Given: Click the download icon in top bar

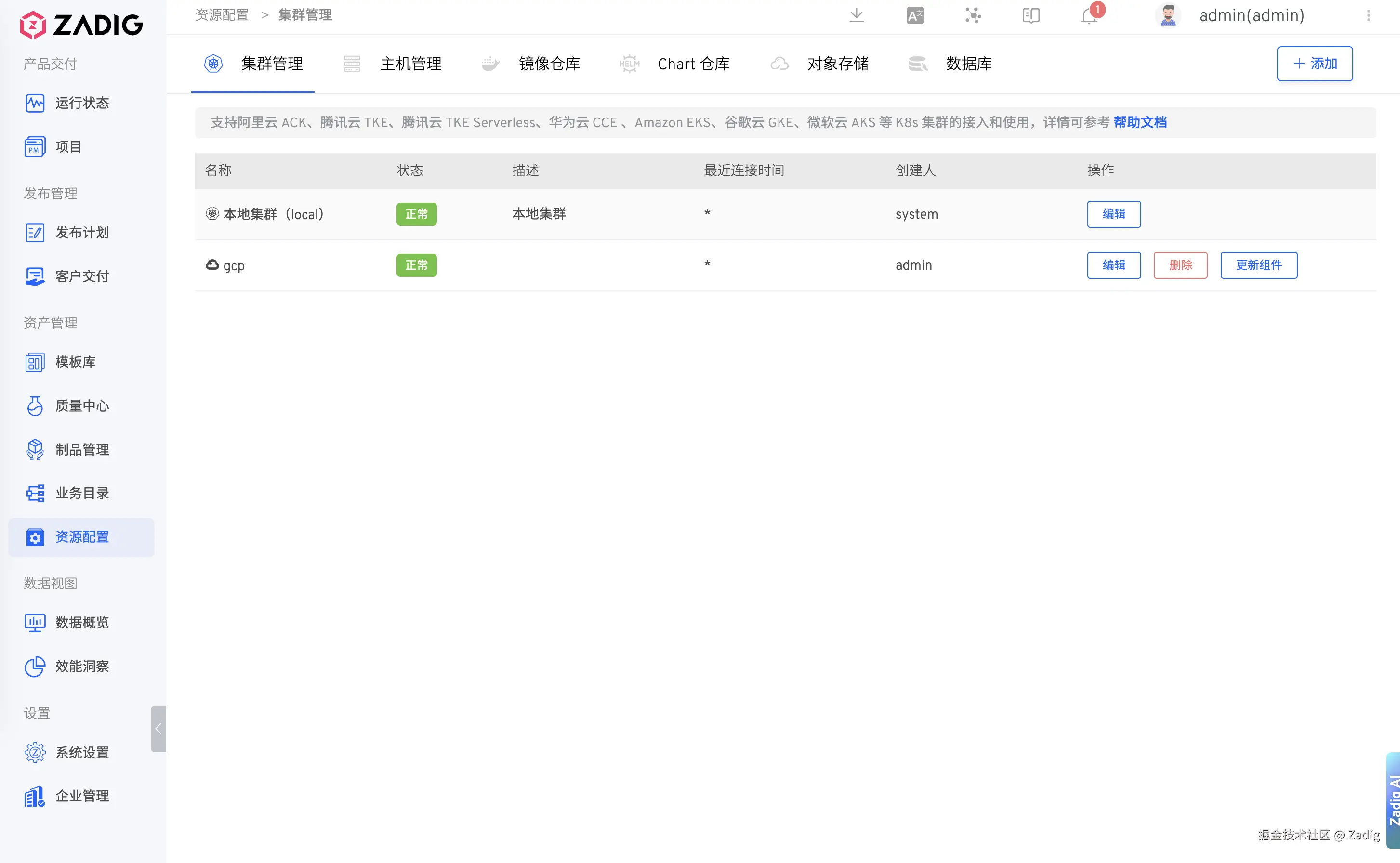Looking at the screenshot, I should pos(856,15).
